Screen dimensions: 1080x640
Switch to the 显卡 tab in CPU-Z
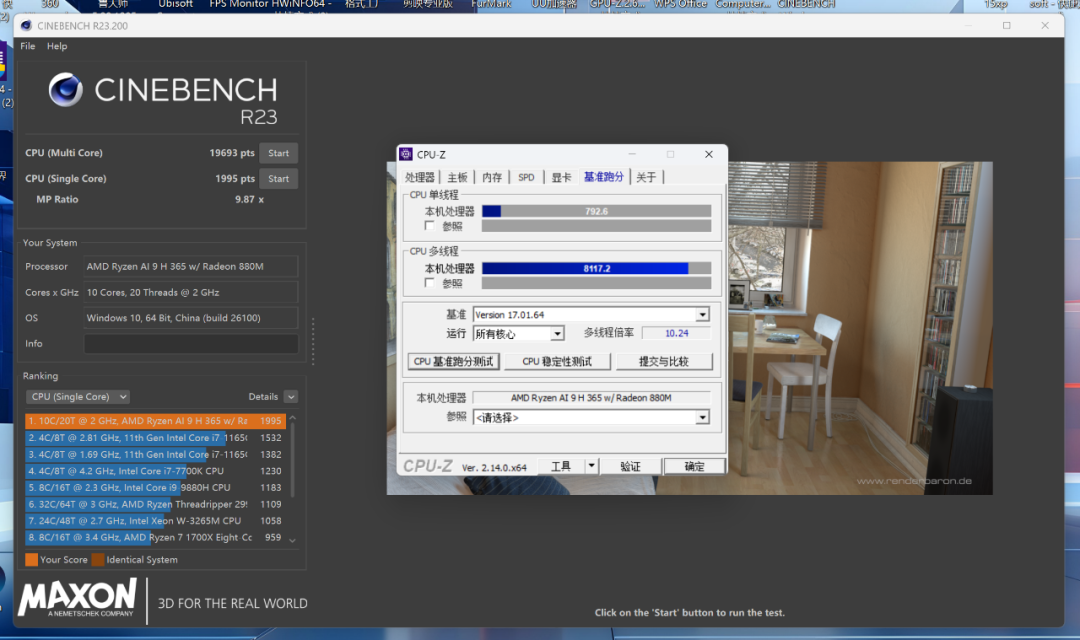(x=561, y=177)
